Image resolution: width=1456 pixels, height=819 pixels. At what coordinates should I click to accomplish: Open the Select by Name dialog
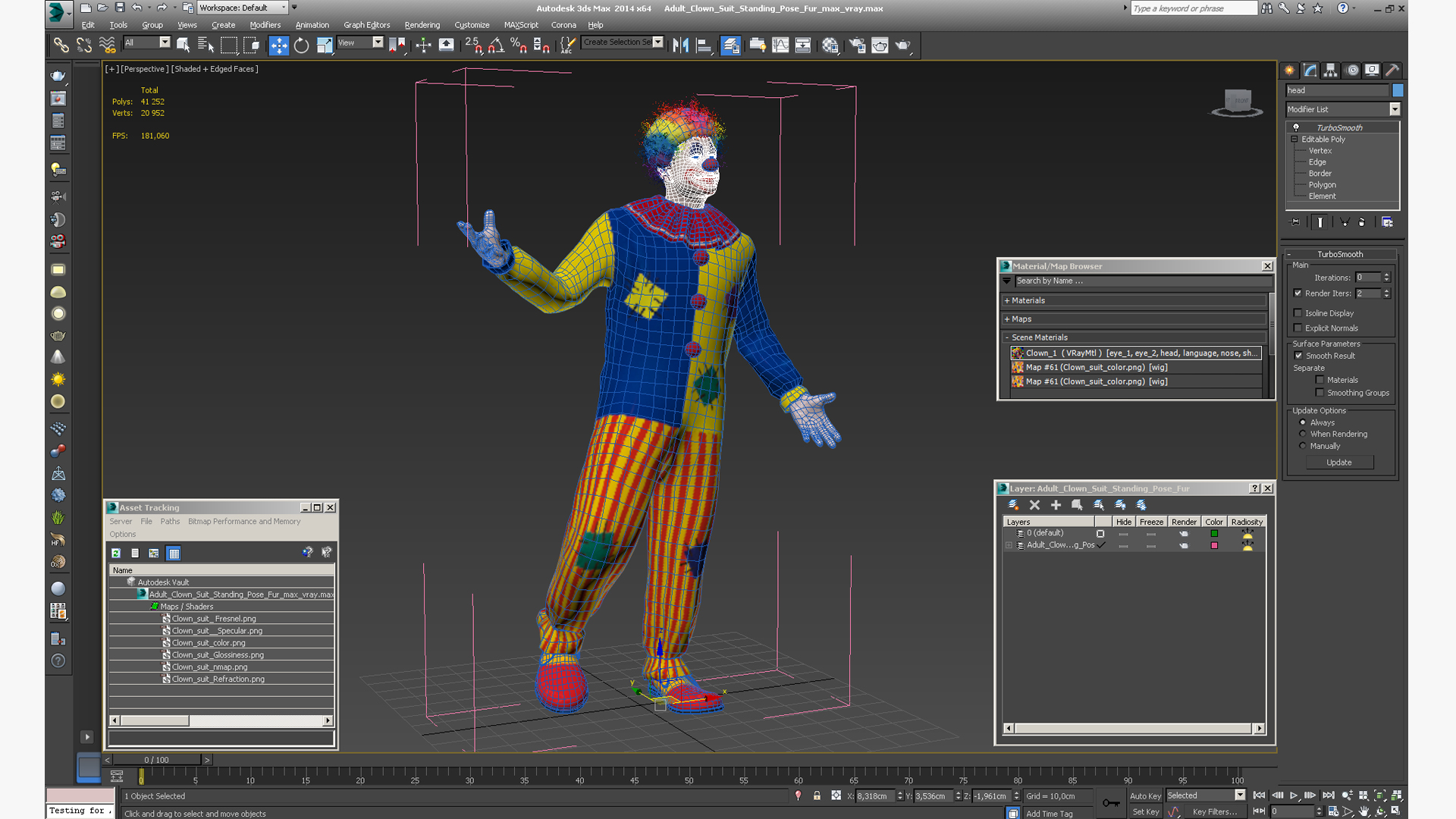click(206, 45)
